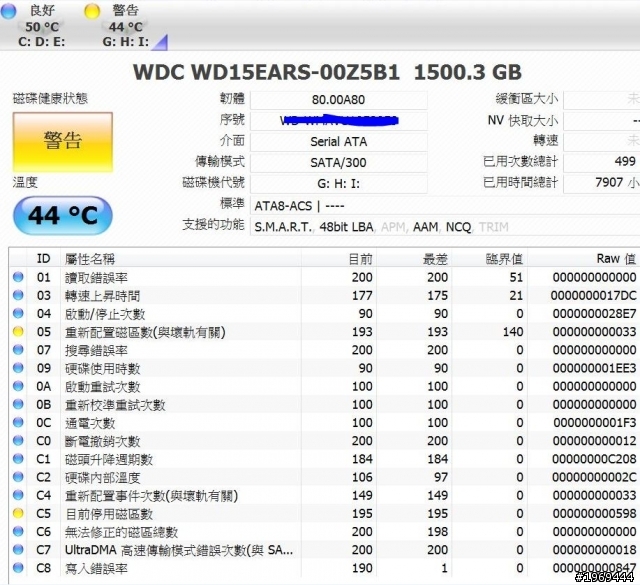Image resolution: width=640 pixels, height=585 pixels.
Task: Click blue status icon of row C2
Action: [18, 477]
